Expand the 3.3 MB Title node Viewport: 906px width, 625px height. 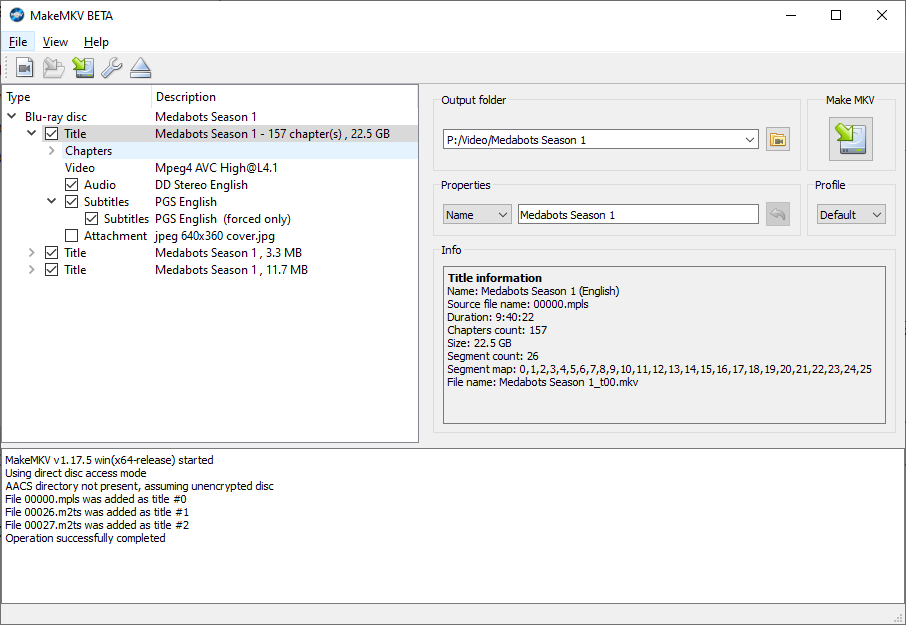coord(32,252)
